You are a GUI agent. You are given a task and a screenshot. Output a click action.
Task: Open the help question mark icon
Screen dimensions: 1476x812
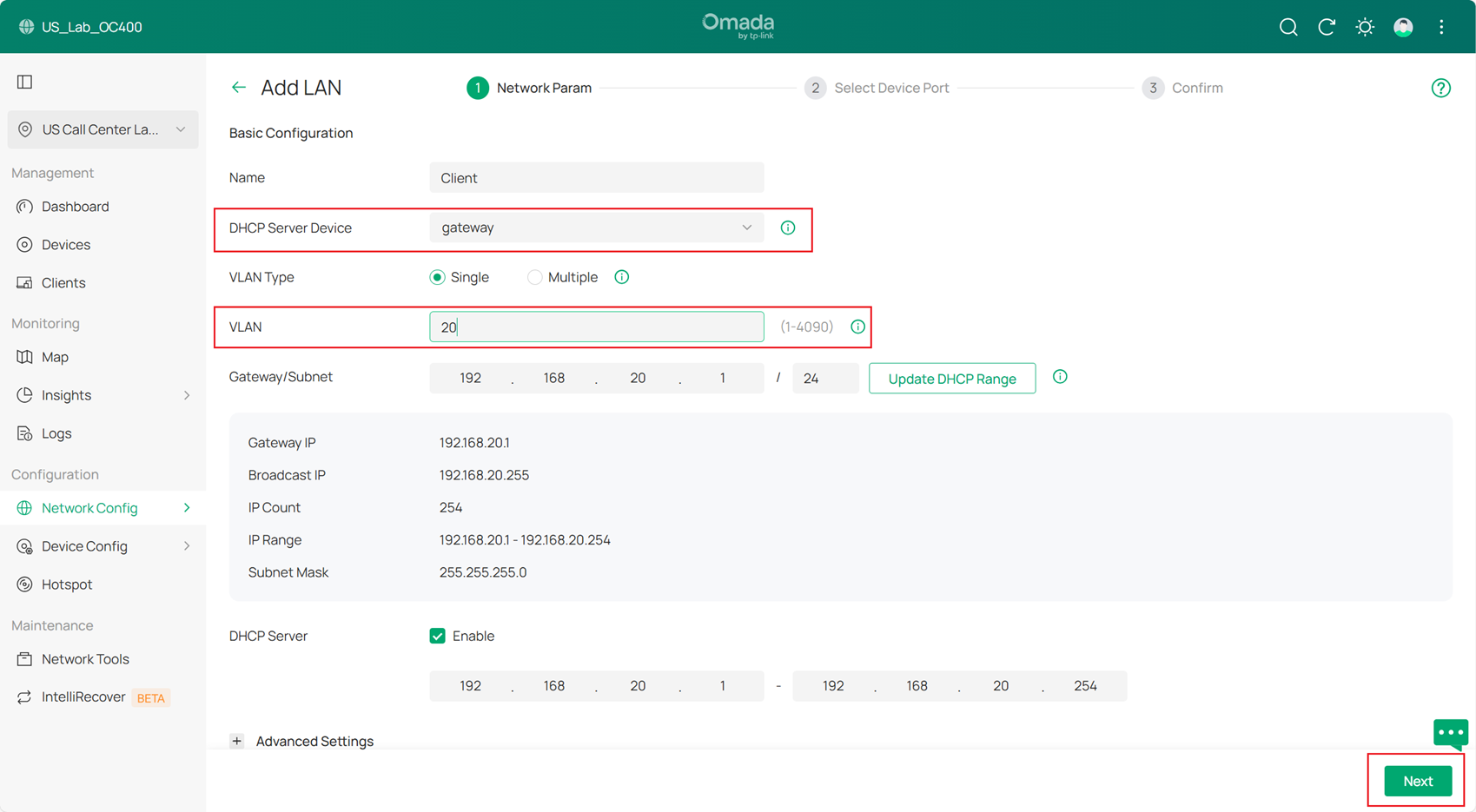point(1440,87)
